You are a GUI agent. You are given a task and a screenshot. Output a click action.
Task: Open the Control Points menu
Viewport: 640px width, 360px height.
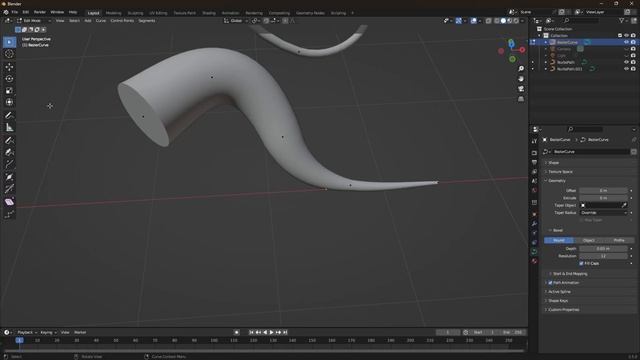(122, 20)
